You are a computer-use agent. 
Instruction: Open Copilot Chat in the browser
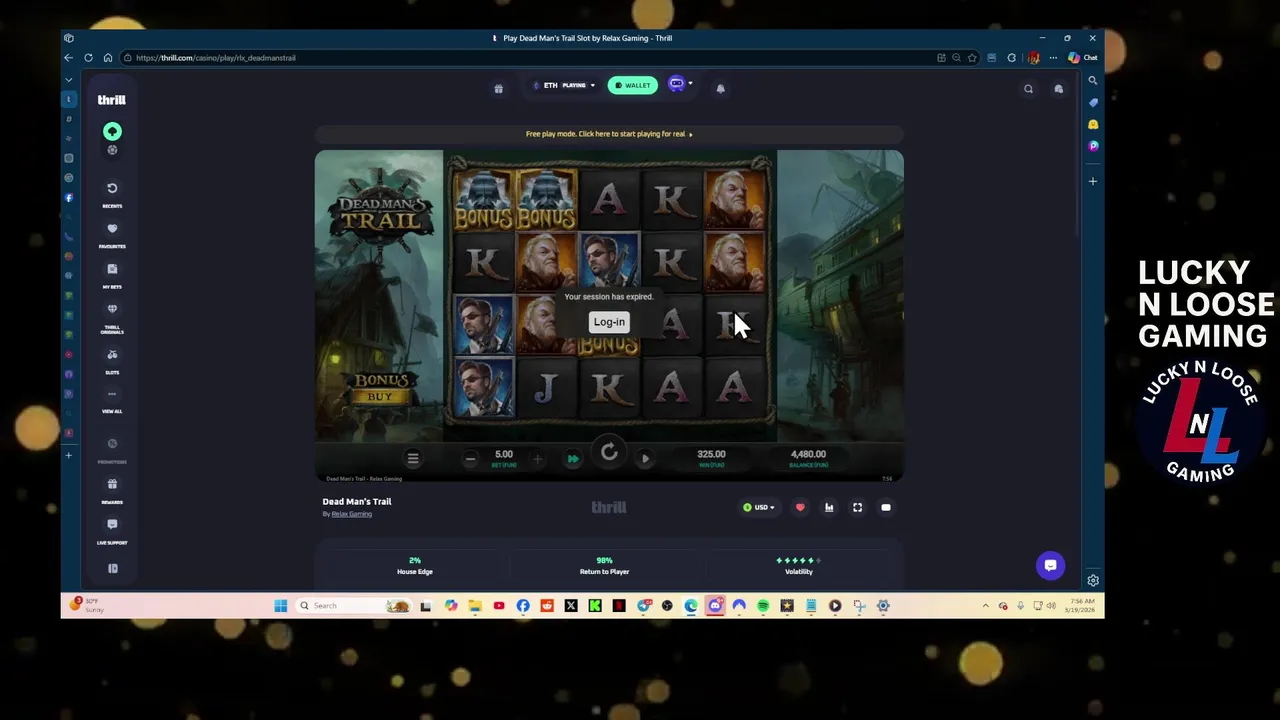(x=1083, y=58)
